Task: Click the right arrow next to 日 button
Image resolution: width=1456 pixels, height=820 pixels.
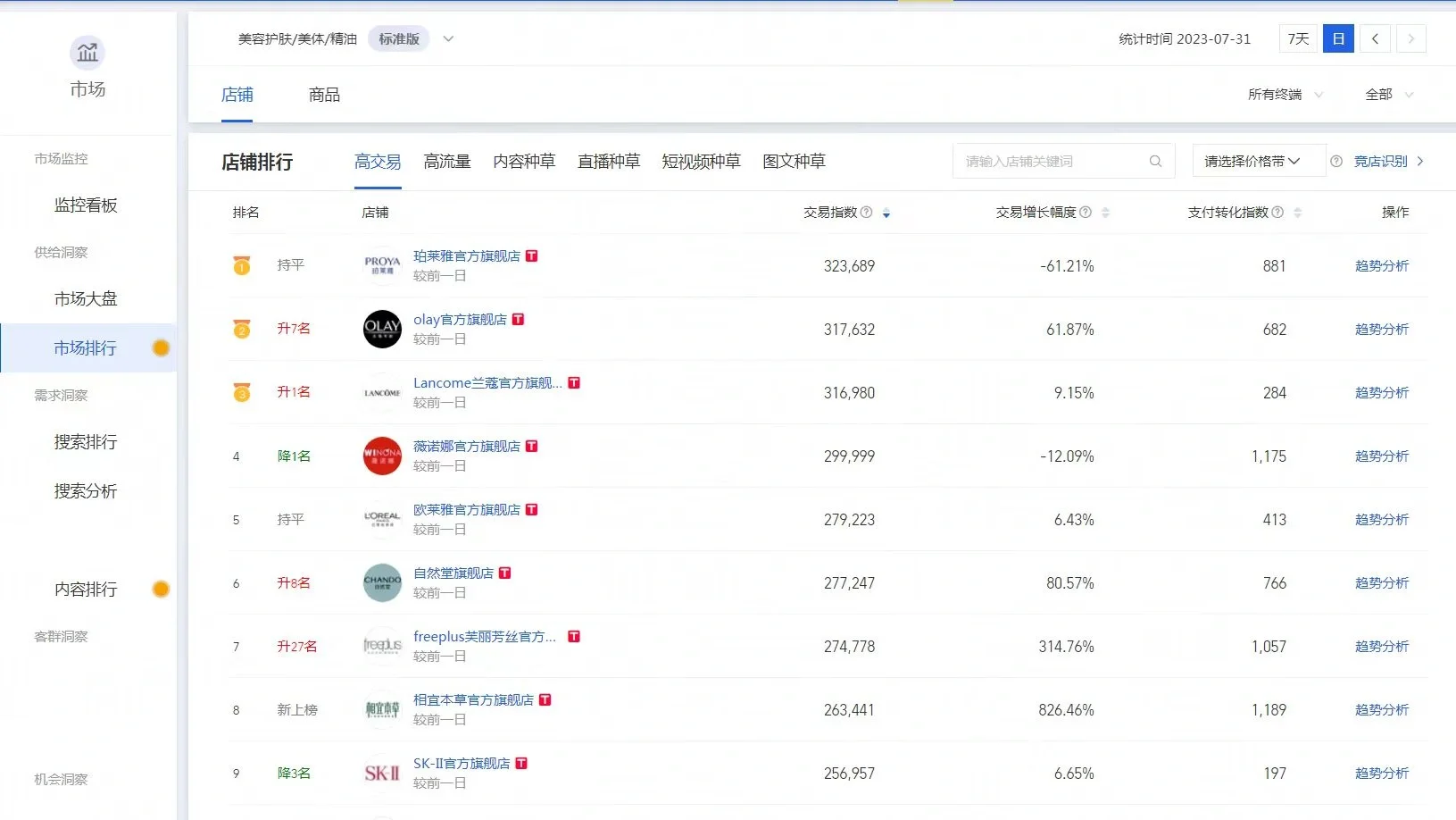Action: click(x=1411, y=38)
